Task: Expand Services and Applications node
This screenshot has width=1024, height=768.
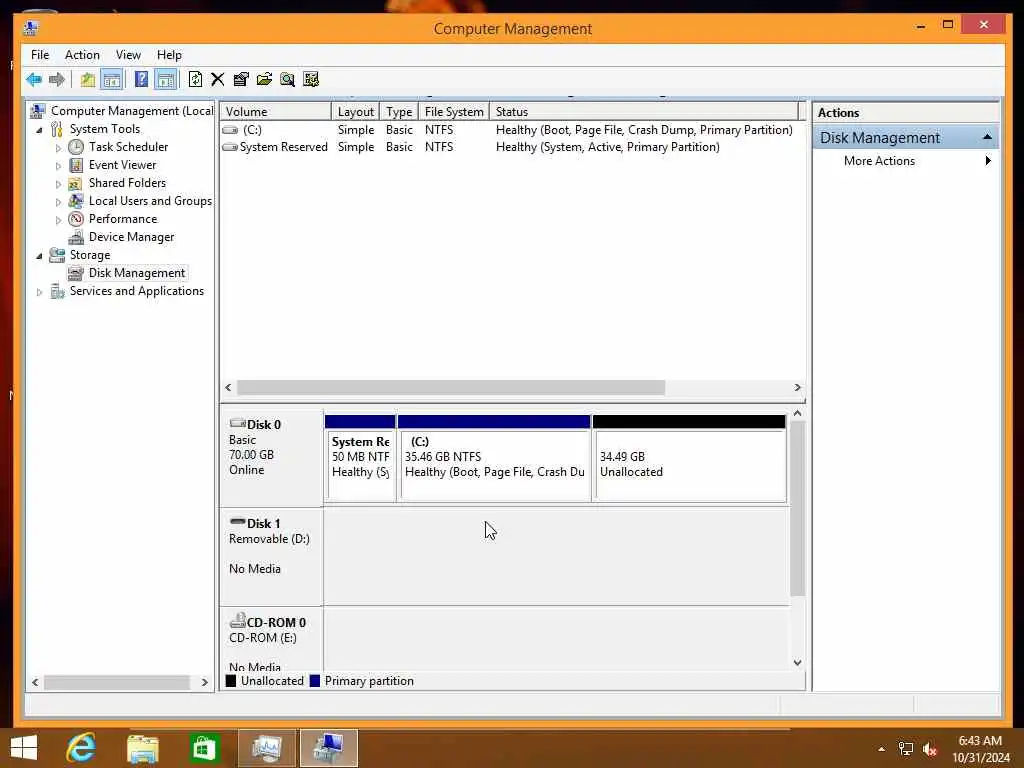Action: point(39,293)
